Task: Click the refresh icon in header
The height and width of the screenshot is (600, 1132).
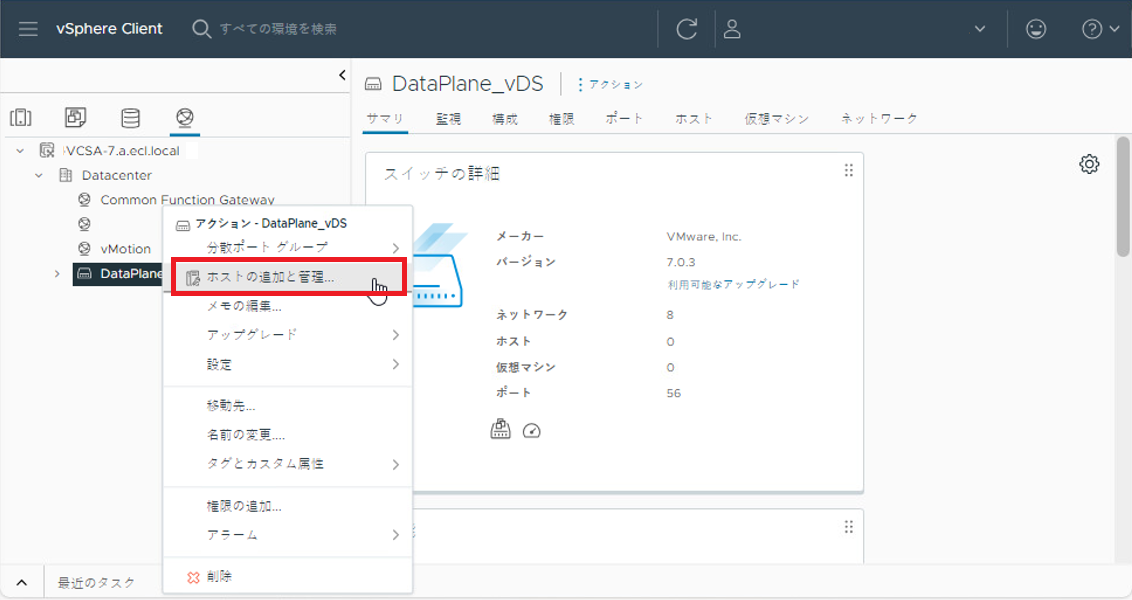Action: click(686, 29)
